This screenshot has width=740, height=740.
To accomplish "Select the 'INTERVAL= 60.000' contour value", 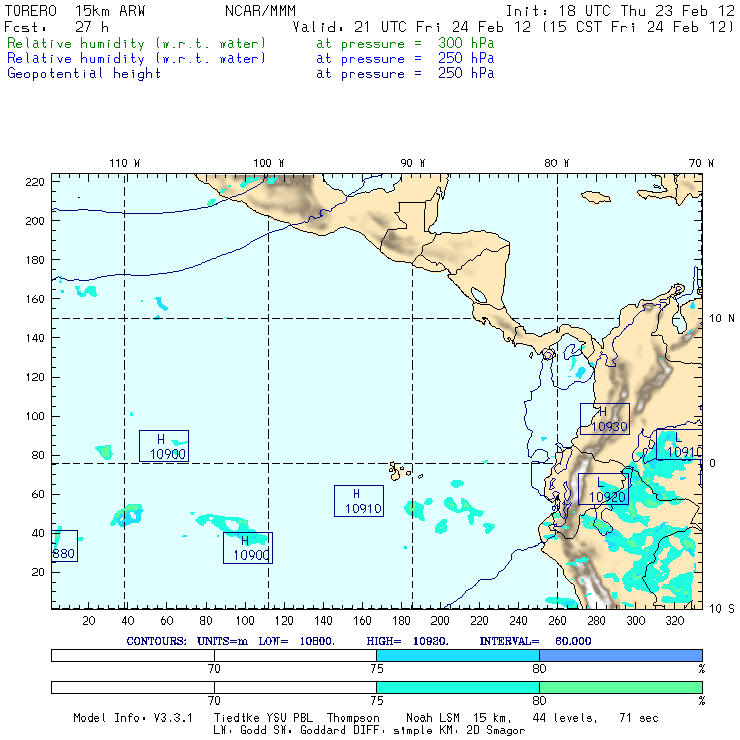I will pyautogui.click(x=535, y=641).
